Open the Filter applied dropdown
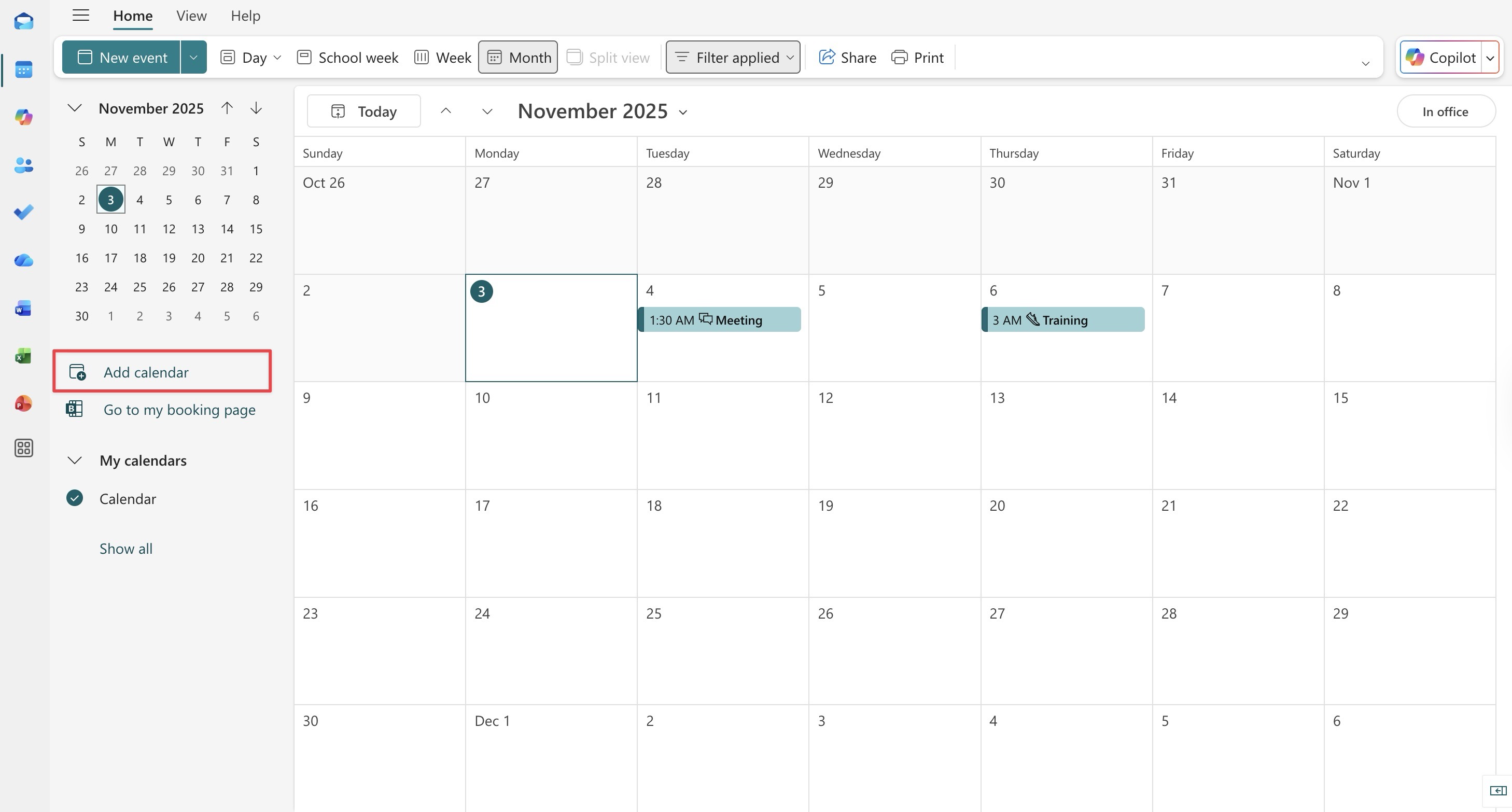Image resolution: width=1512 pixels, height=812 pixels. 733,58
